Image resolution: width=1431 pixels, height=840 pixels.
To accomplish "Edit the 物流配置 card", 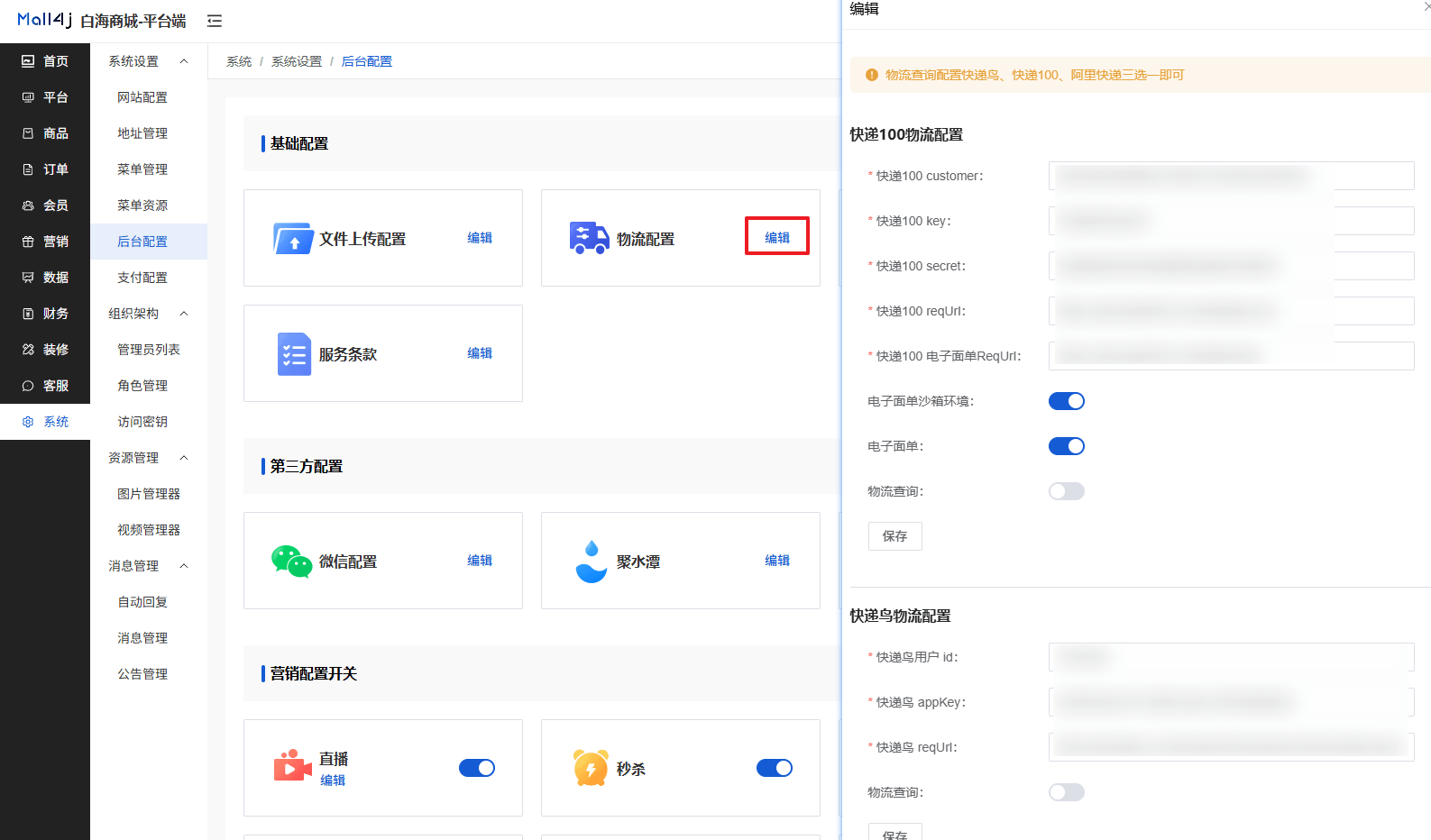I will tap(777, 238).
